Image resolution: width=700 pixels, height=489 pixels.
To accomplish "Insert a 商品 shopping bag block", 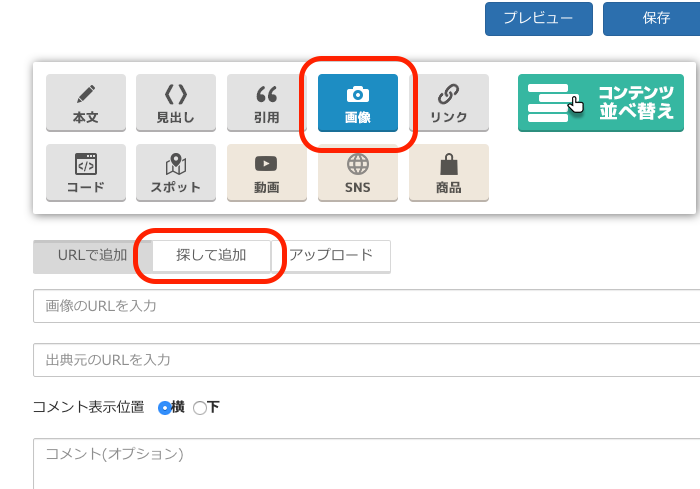I will coord(449,173).
